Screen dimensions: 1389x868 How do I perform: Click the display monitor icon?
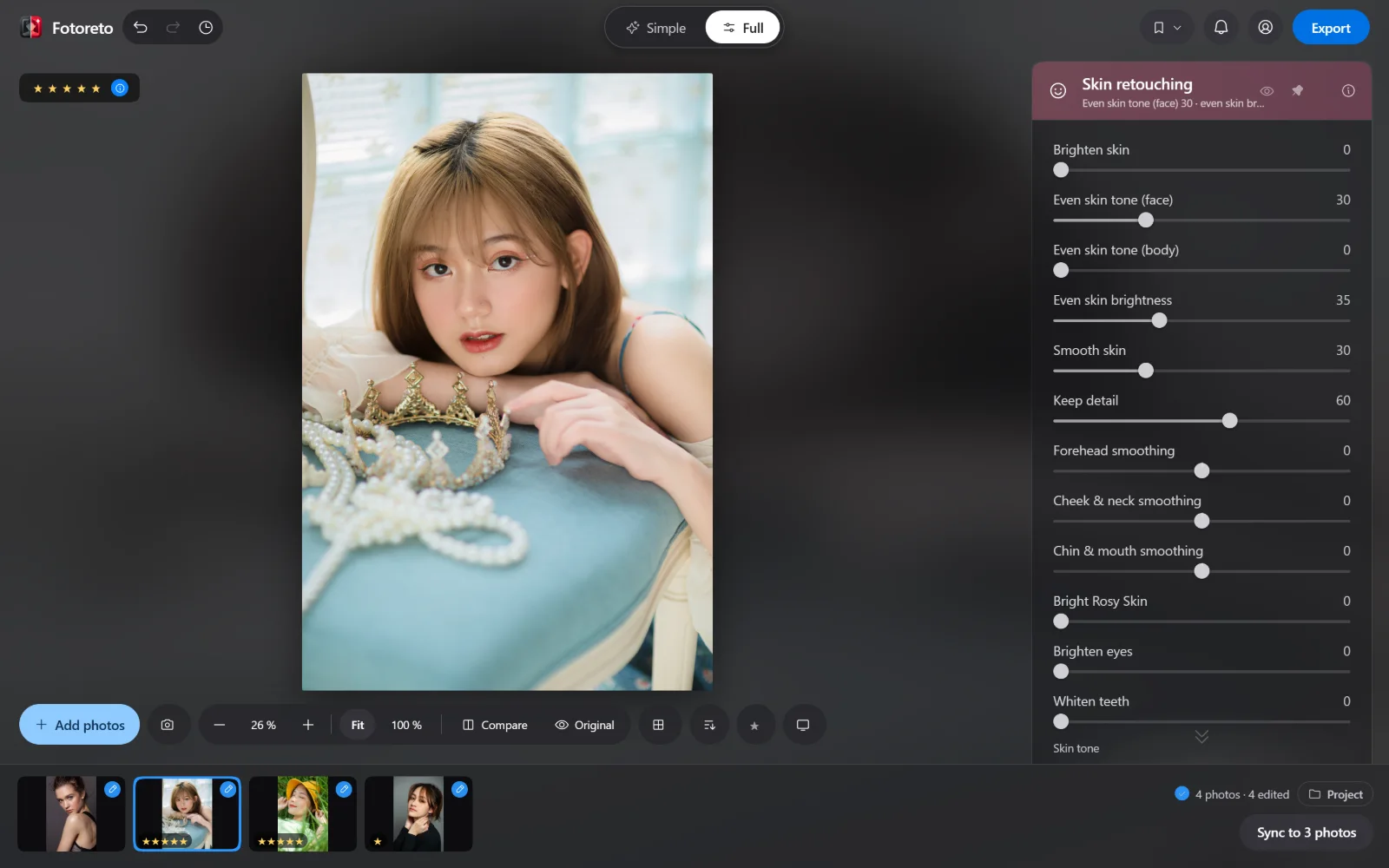point(803,725)
